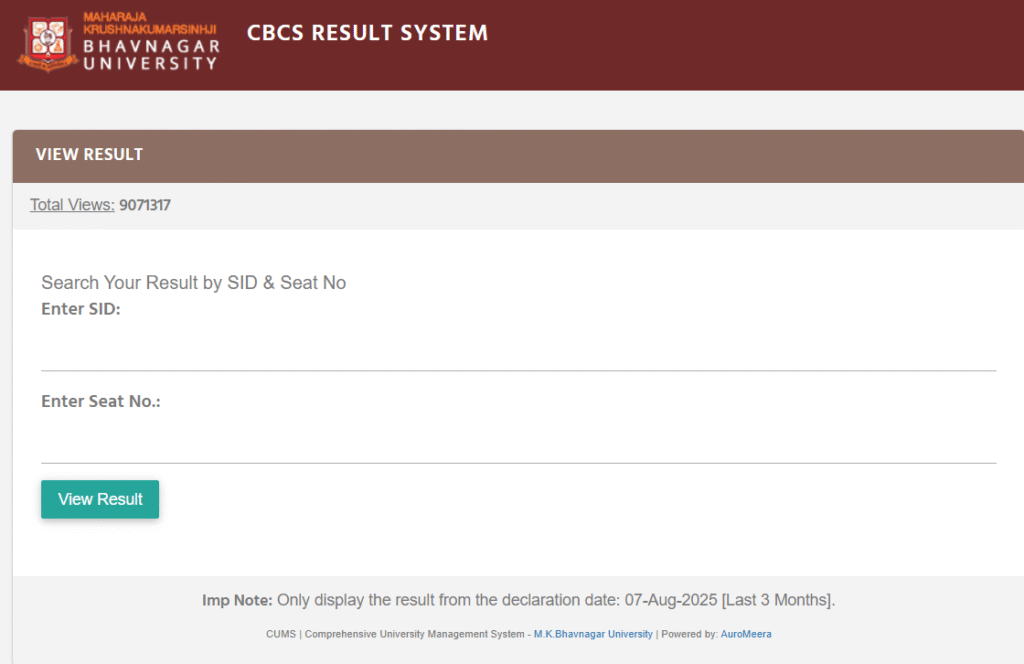Click the Enter Seat No. label
The width and height of the screenshot is (1024, 664).
click(101, 401)
